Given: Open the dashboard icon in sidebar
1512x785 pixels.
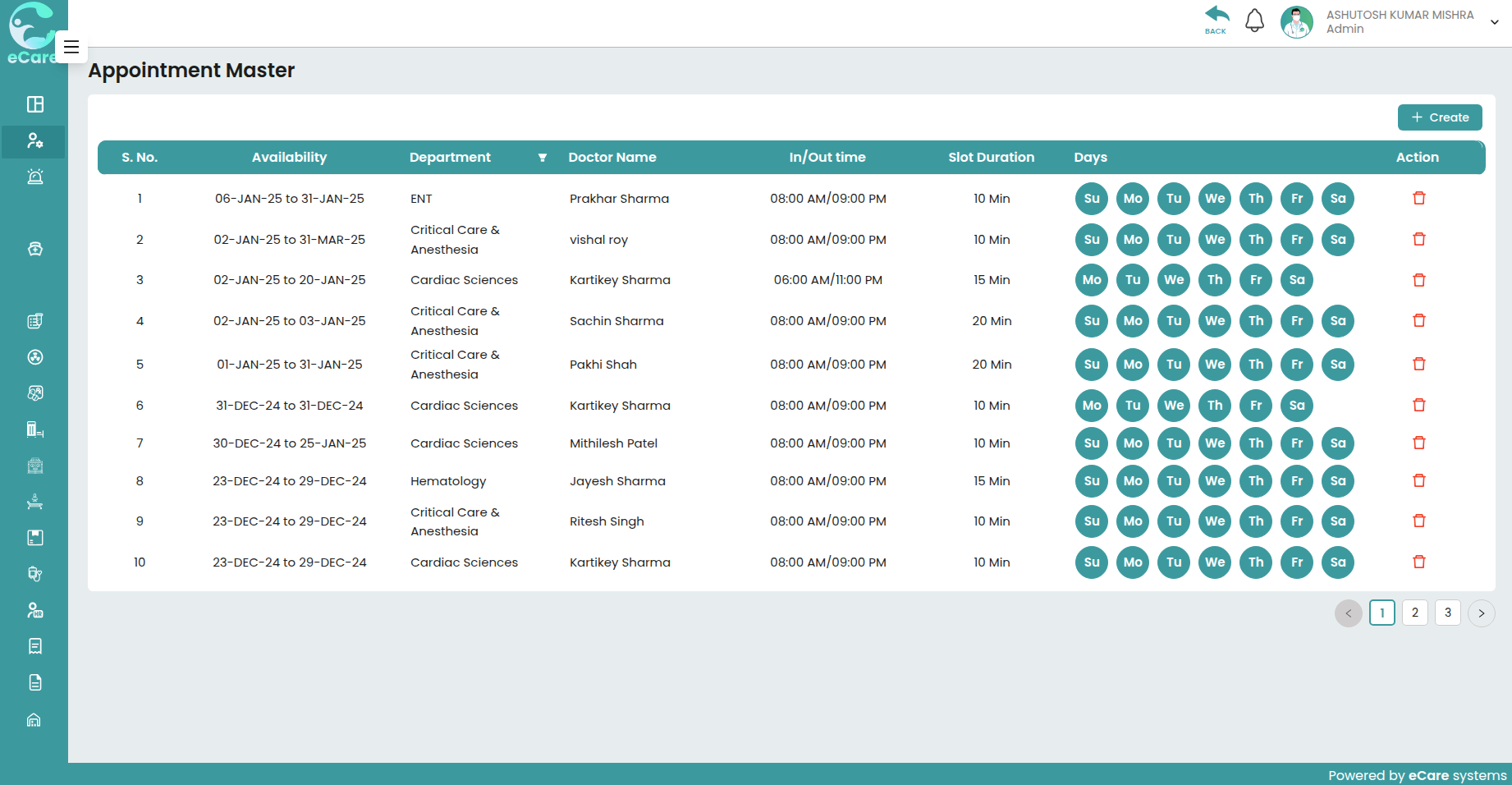Looking at the screenshot, I should pyautogui.click(x=34, y=104).
